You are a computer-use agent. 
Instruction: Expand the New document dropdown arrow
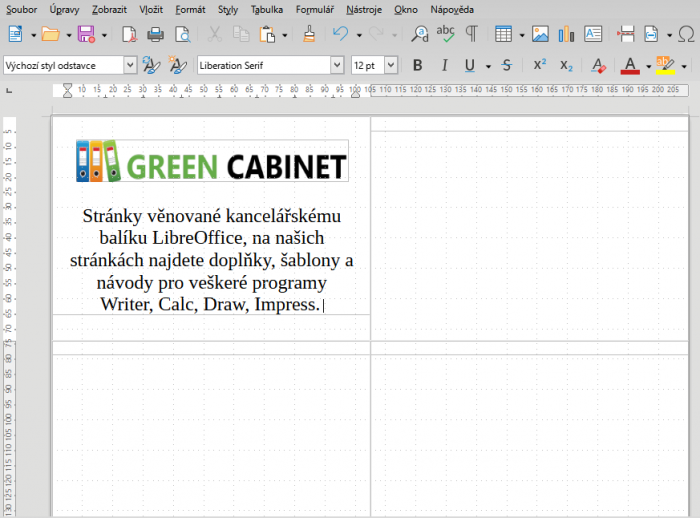click(x=33, y=35)
